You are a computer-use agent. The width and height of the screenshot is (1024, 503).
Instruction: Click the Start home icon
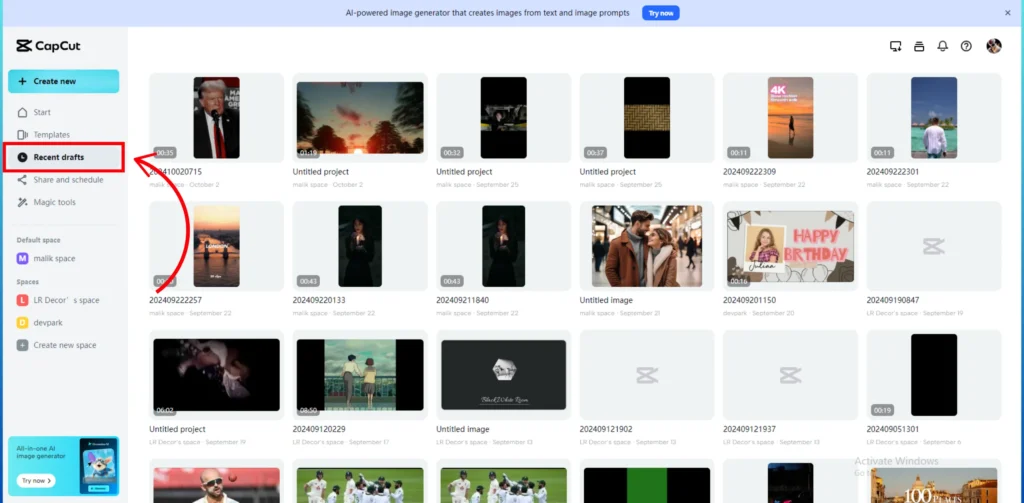pos(22,112)
